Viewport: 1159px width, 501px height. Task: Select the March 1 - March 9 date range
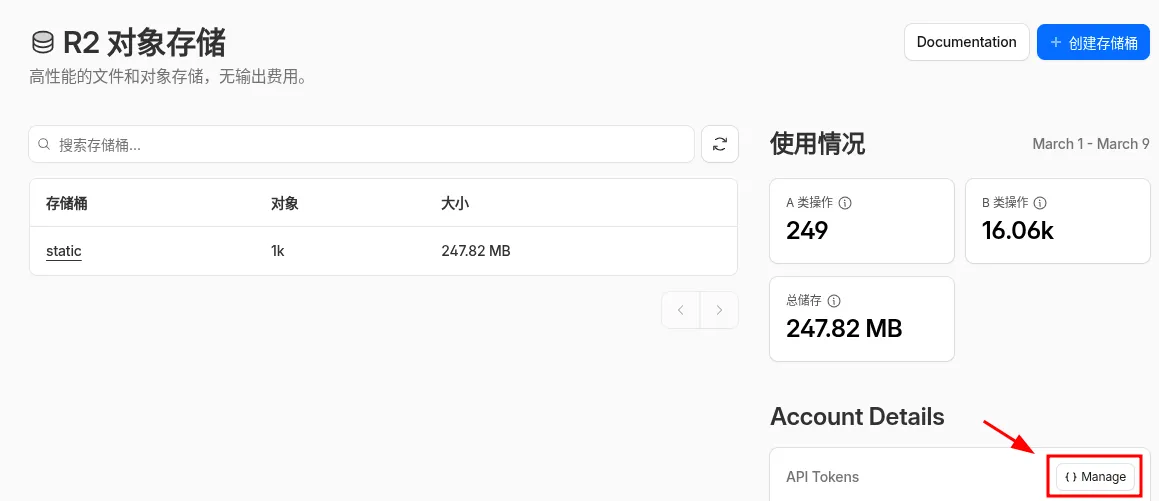(x=1090, y=144)
